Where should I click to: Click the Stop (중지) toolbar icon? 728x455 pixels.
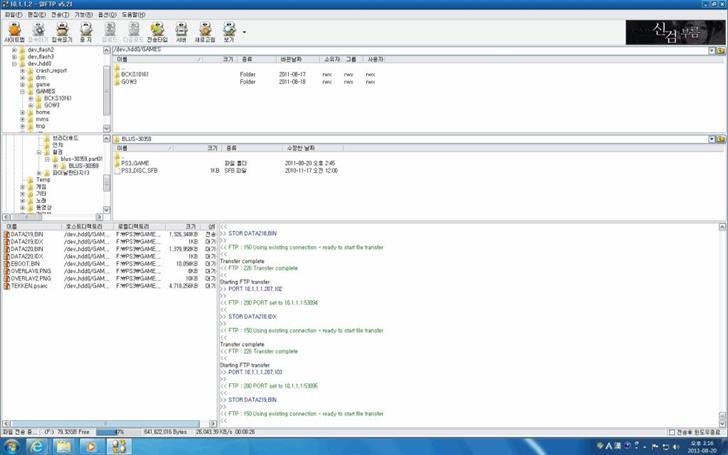click(x=84, y=31)
